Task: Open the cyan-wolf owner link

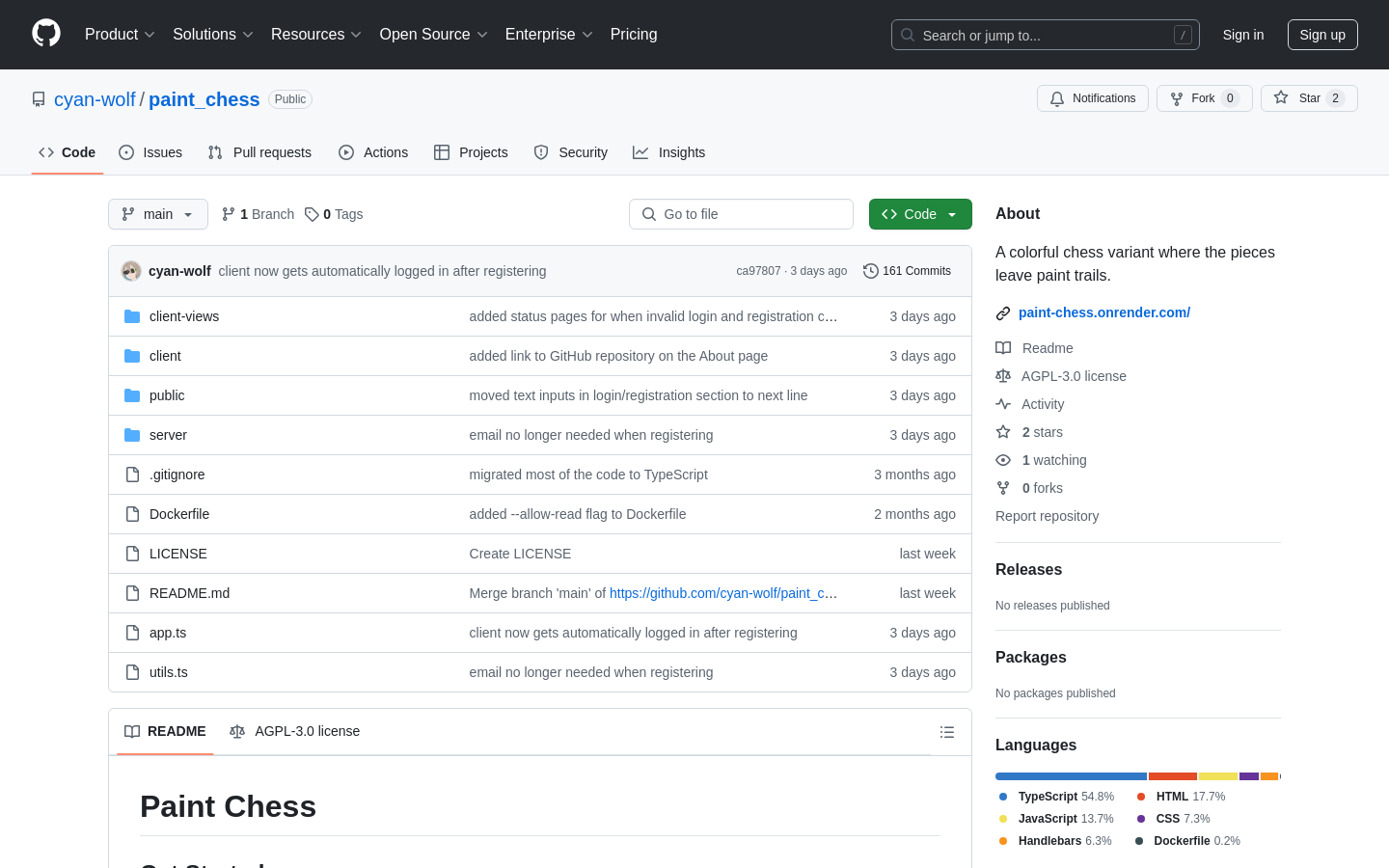Action: tap(95, 99)
